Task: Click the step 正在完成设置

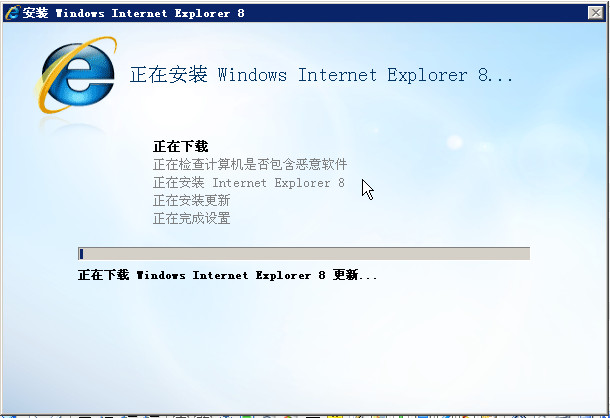Action: [191, 218]
